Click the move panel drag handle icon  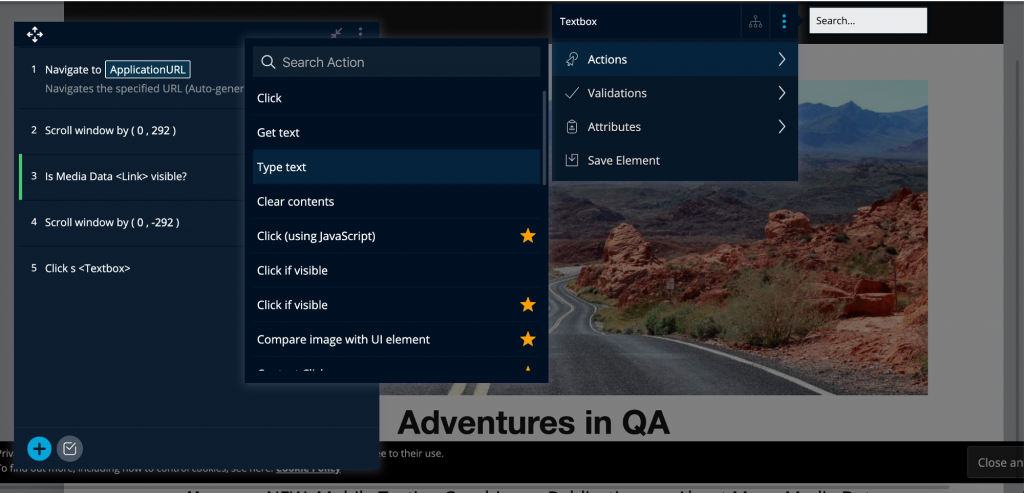pos(34,35)
